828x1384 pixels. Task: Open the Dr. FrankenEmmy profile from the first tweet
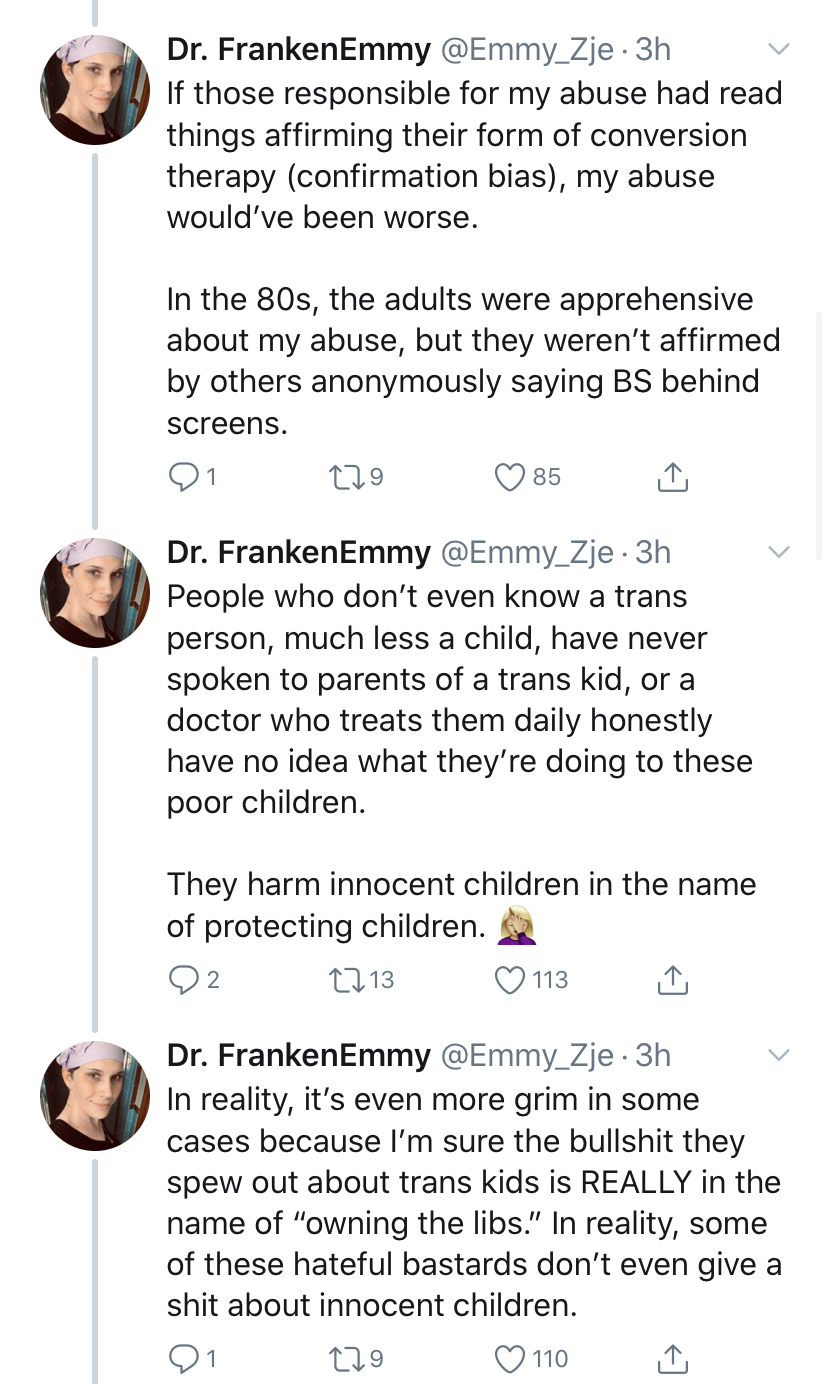299,49
